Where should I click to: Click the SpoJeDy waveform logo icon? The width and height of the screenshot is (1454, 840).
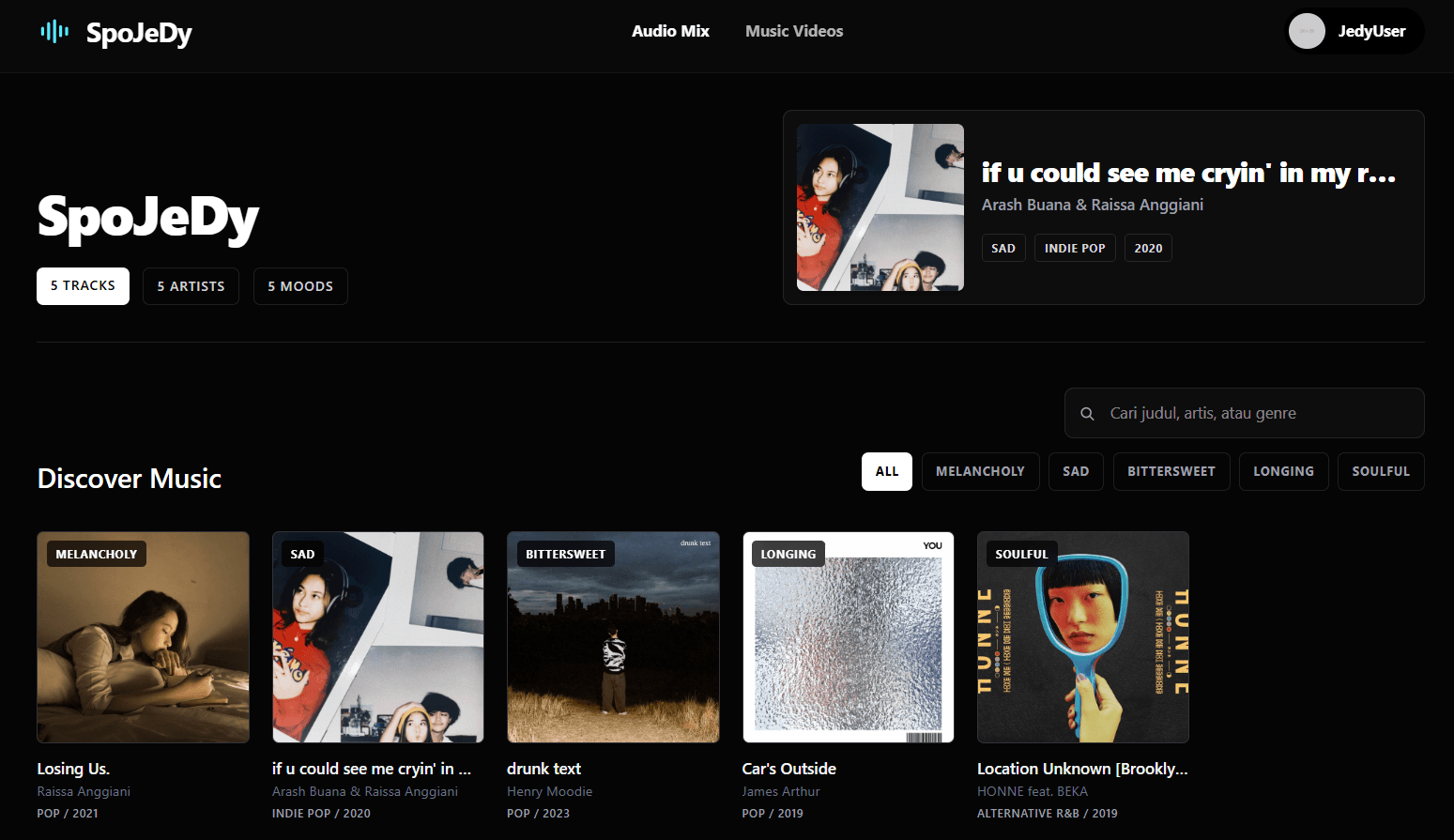point(54,32)
